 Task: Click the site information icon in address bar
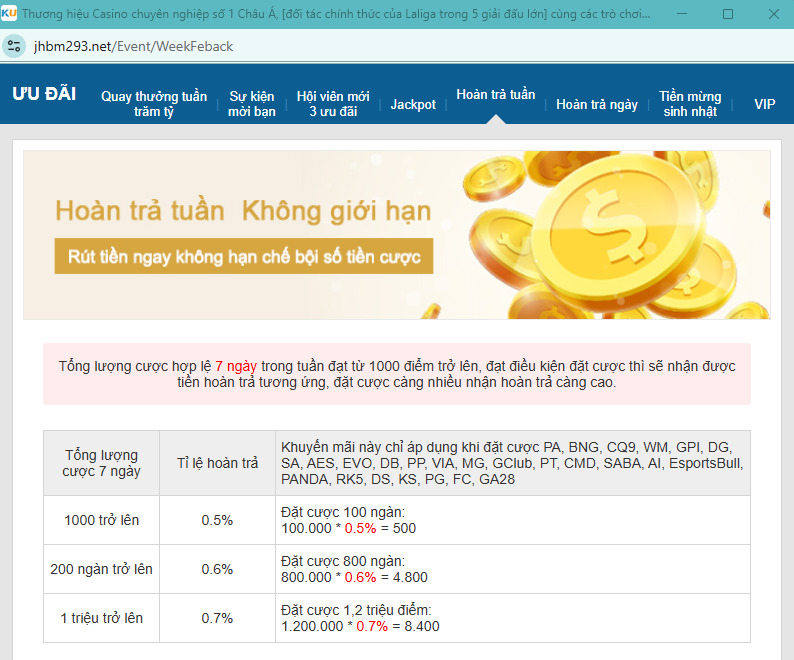tap(14, 46)
